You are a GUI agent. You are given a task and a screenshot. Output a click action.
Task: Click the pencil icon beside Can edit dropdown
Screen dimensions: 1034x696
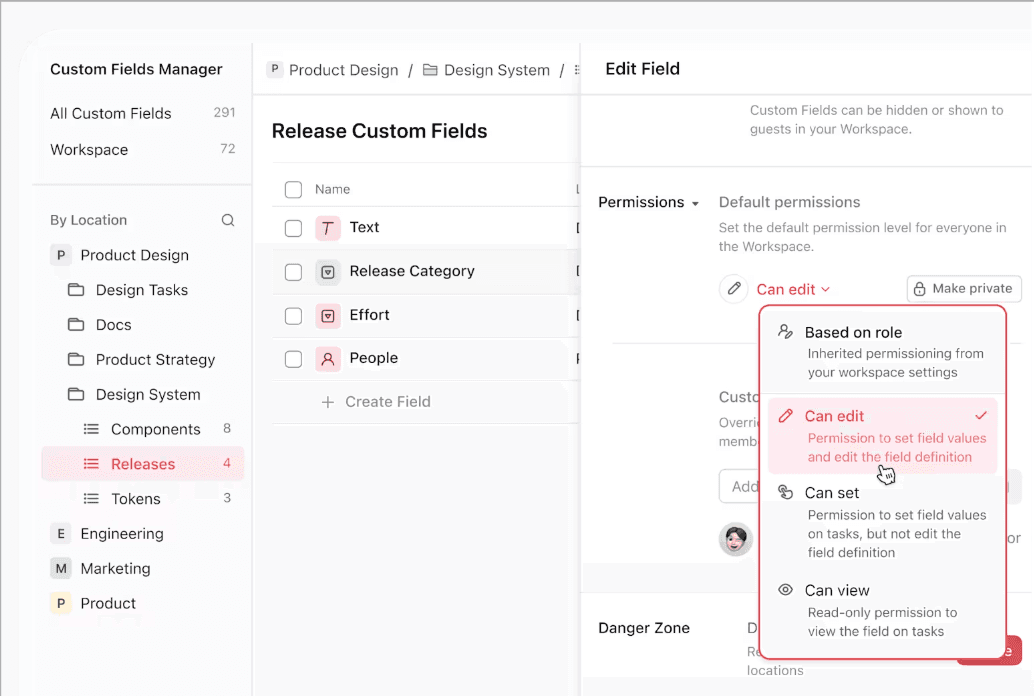(x=733, y=289)
